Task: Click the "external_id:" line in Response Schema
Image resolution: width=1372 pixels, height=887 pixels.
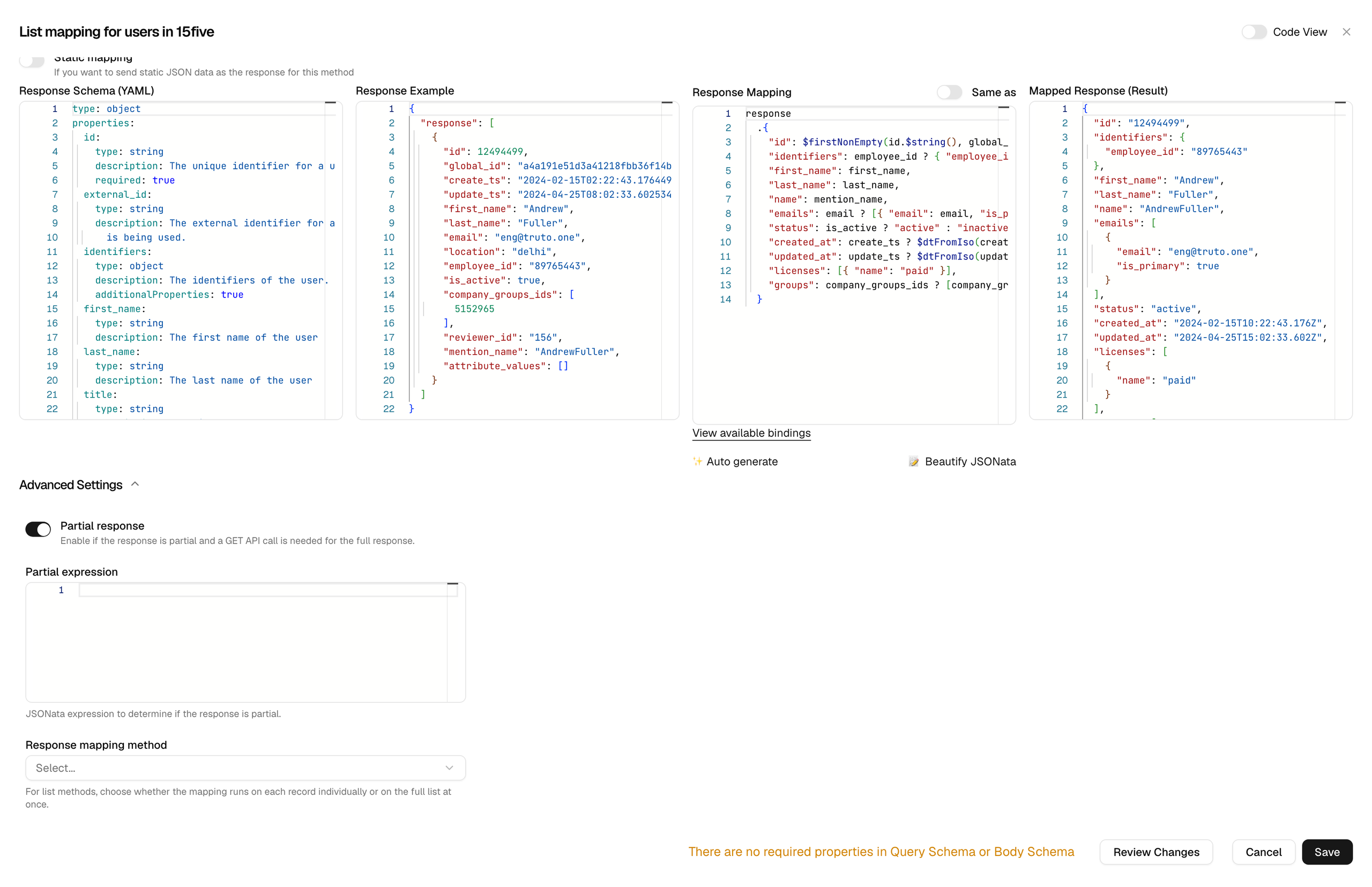Action: tap(117, 195)
